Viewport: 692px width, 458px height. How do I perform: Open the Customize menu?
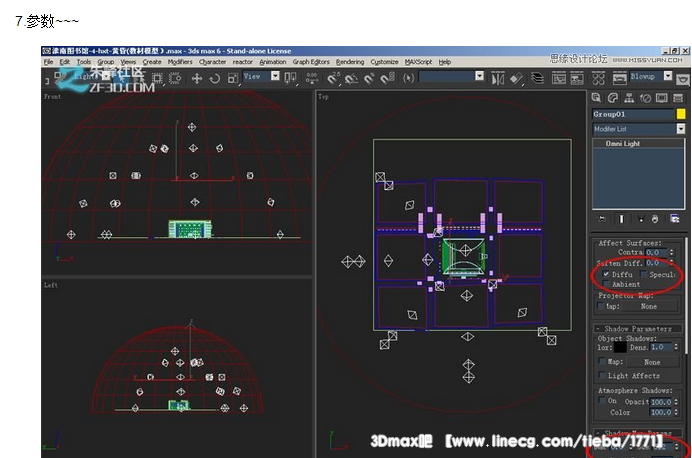point(384,62)
